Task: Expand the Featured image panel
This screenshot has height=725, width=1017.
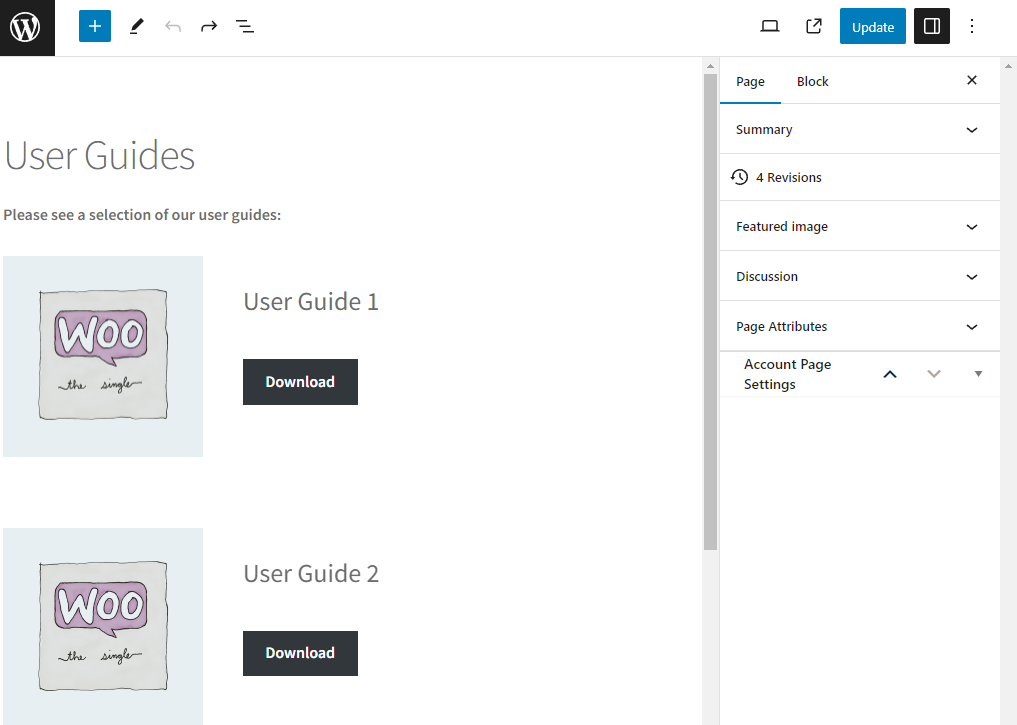Action: (x=859, y=227)
